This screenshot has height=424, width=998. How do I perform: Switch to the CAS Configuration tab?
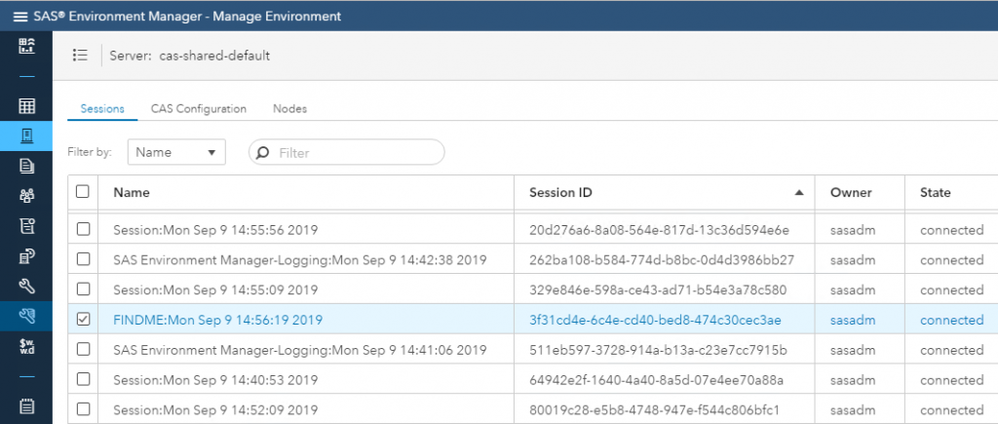198,109
